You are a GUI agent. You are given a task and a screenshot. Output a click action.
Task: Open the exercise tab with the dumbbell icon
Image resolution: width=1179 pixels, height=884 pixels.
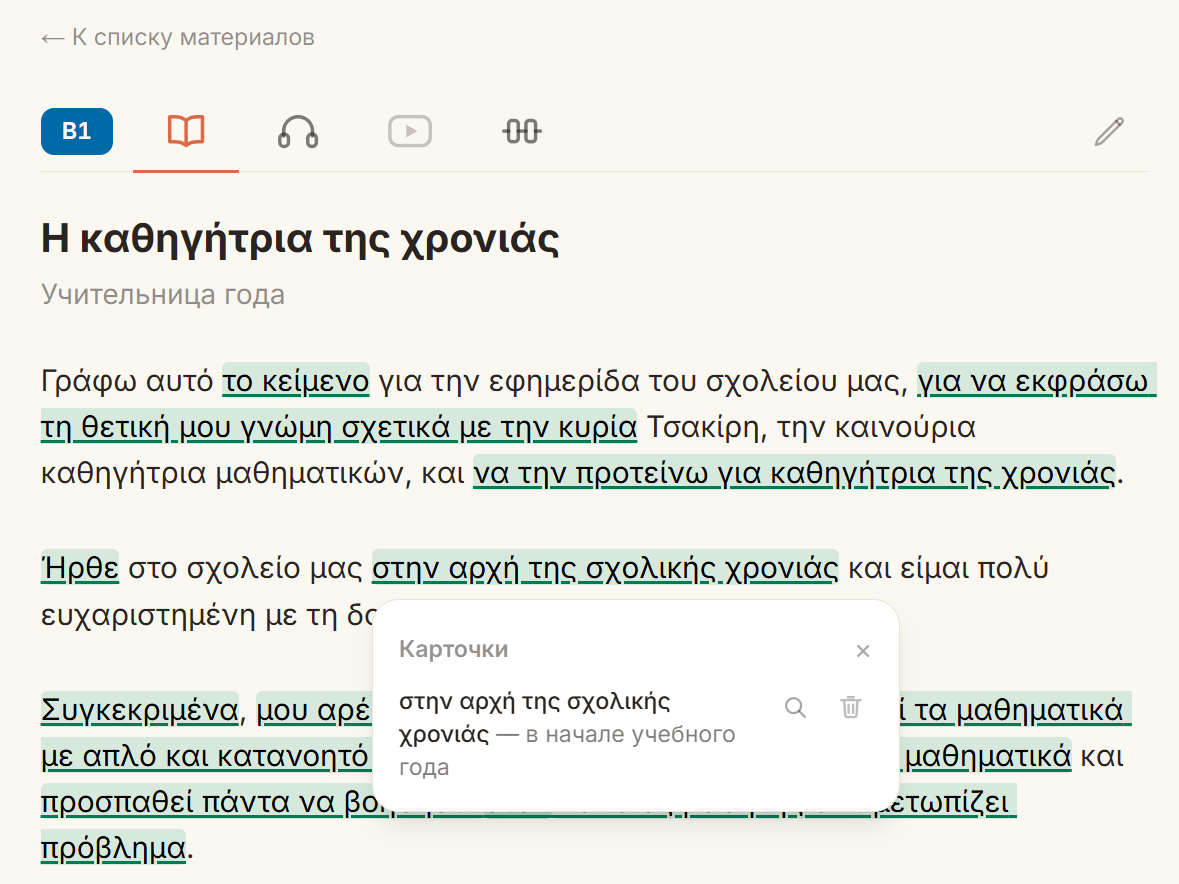[522, 132]
